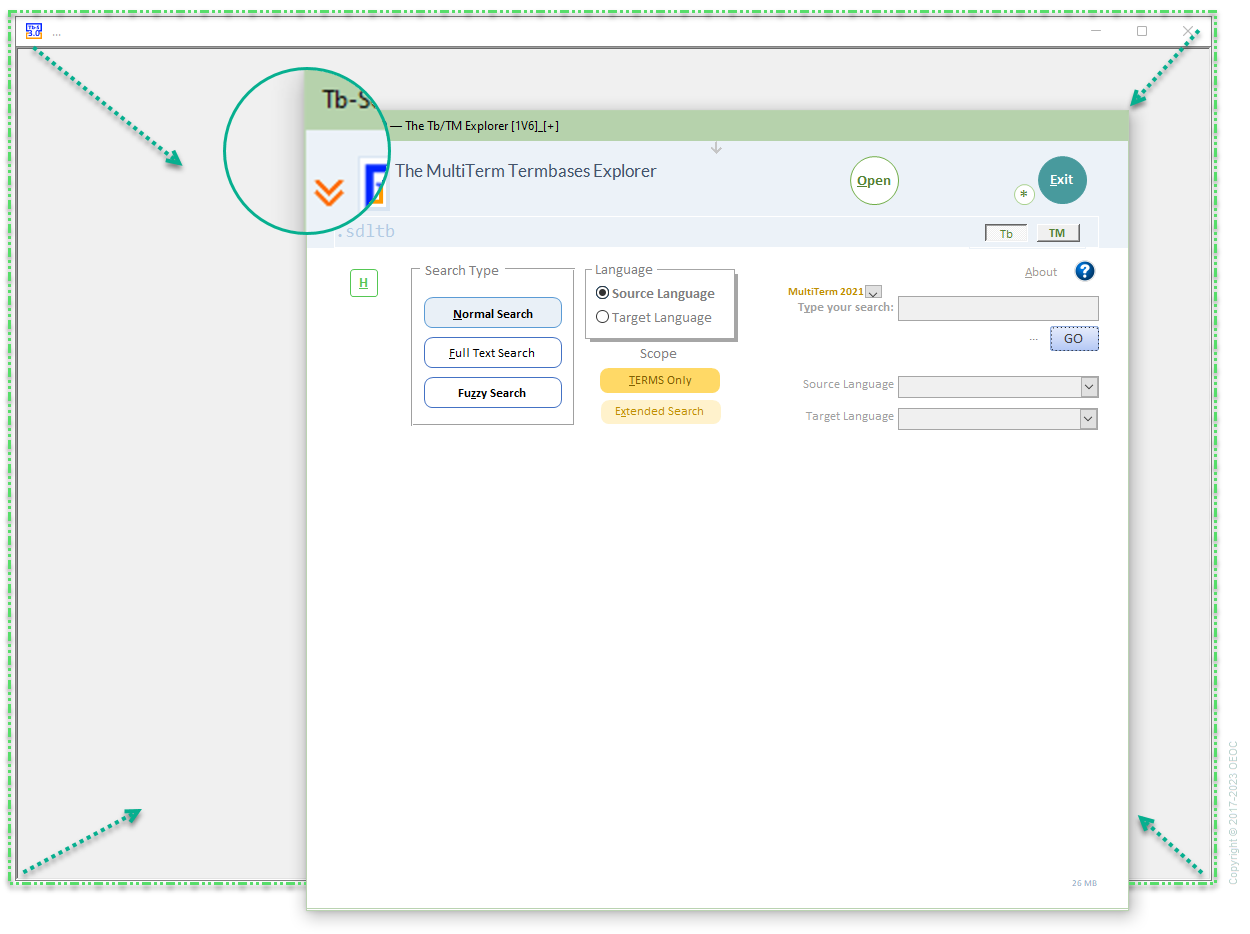
Task: Click the gray down arrow below the title bar
Action: pos(716,148)
